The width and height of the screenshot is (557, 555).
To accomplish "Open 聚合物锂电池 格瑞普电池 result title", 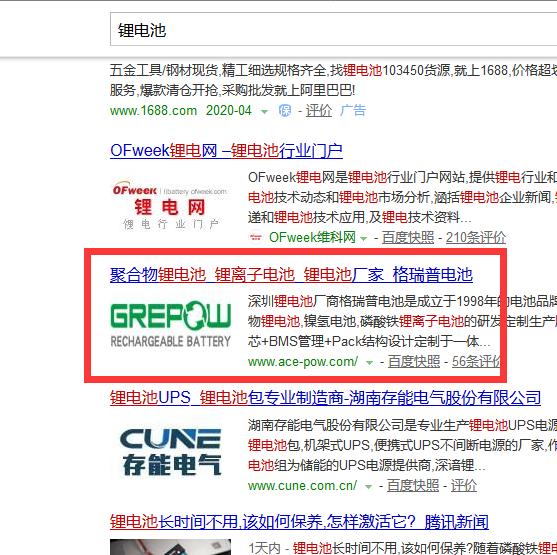I will point(291,275).
